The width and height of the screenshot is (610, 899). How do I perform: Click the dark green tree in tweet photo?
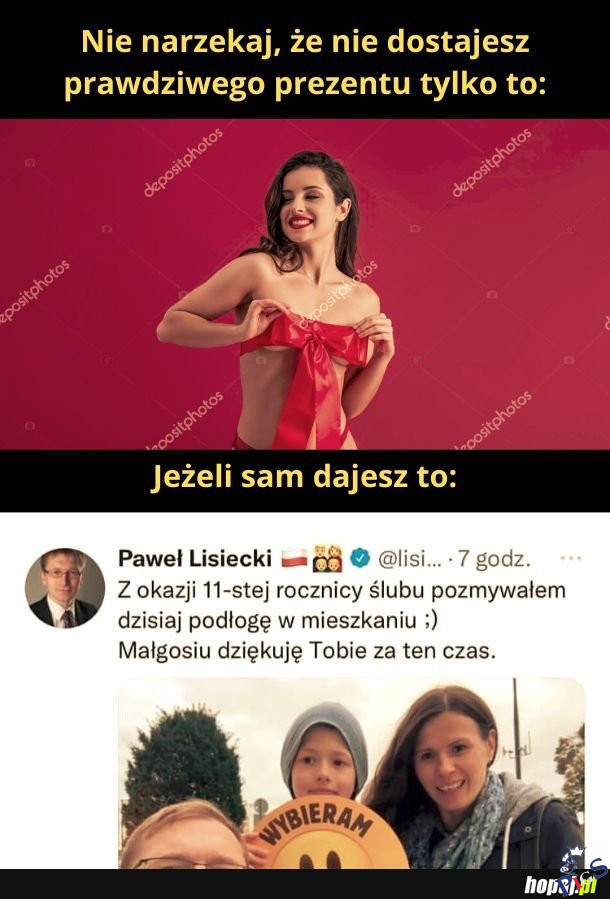point(185,765)
